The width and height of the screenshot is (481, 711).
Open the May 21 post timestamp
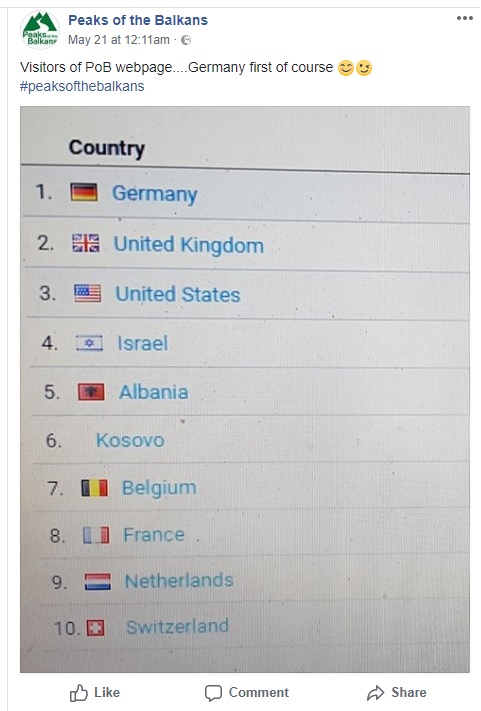tap(119, 40)
